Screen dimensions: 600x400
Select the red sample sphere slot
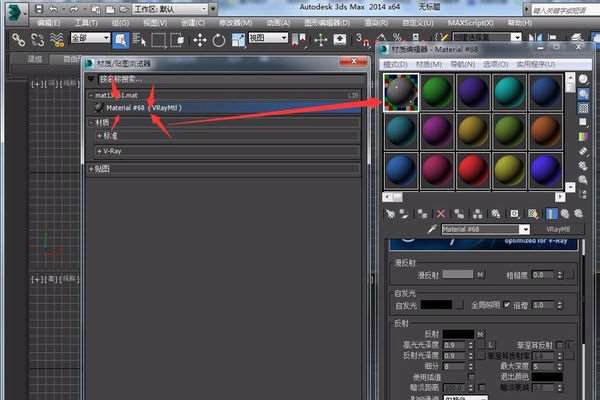473,170
